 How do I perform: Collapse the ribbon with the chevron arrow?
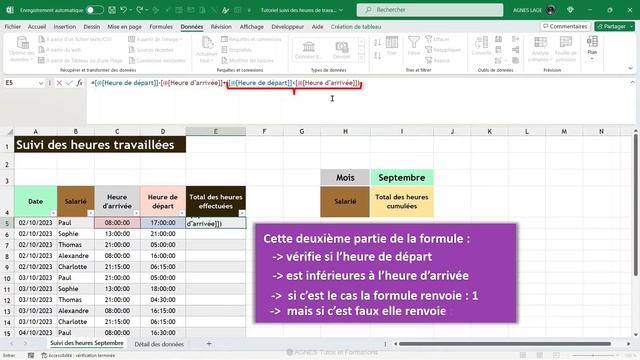point(631,69)
